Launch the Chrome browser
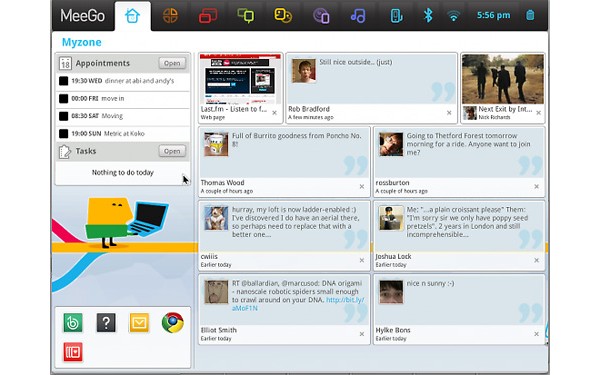The image size is (600, 375). pyautogui.click(x=173, y=323)
